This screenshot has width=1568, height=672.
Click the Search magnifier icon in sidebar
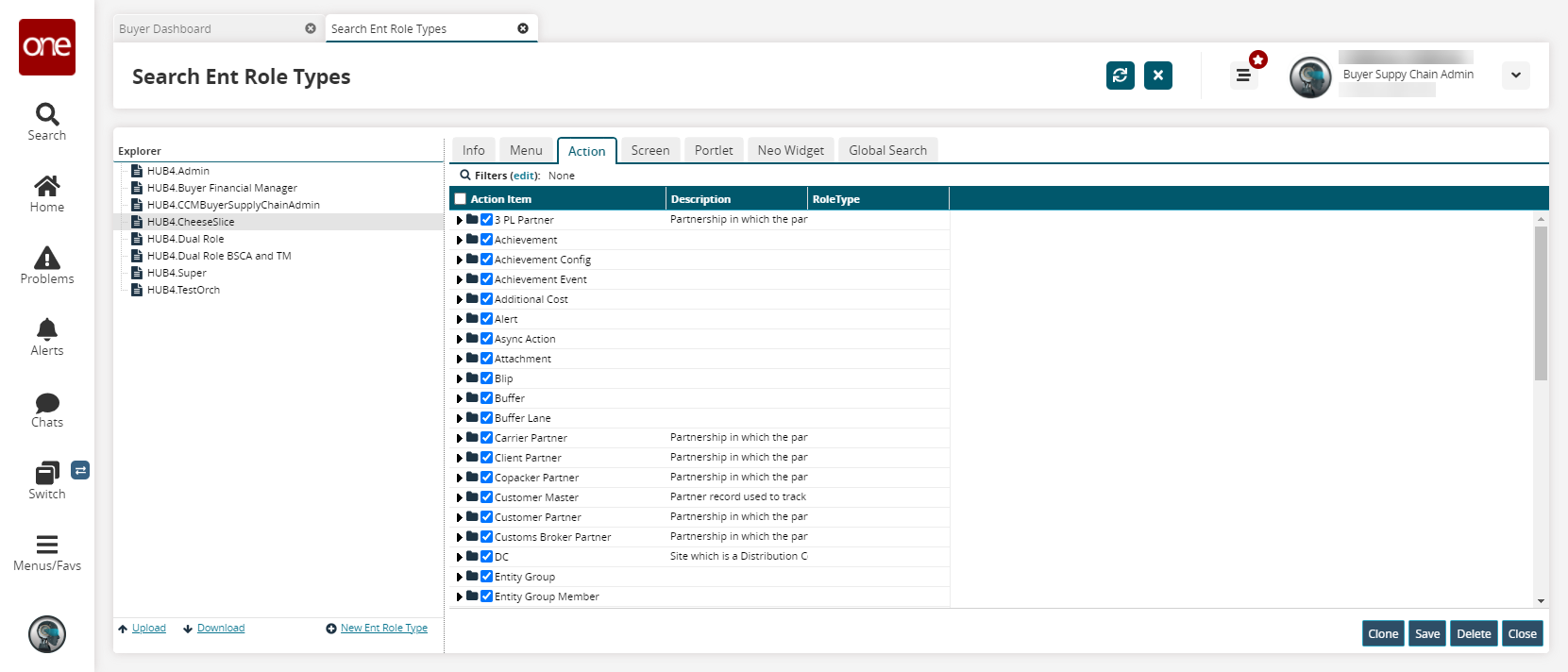tap(46, 115)
